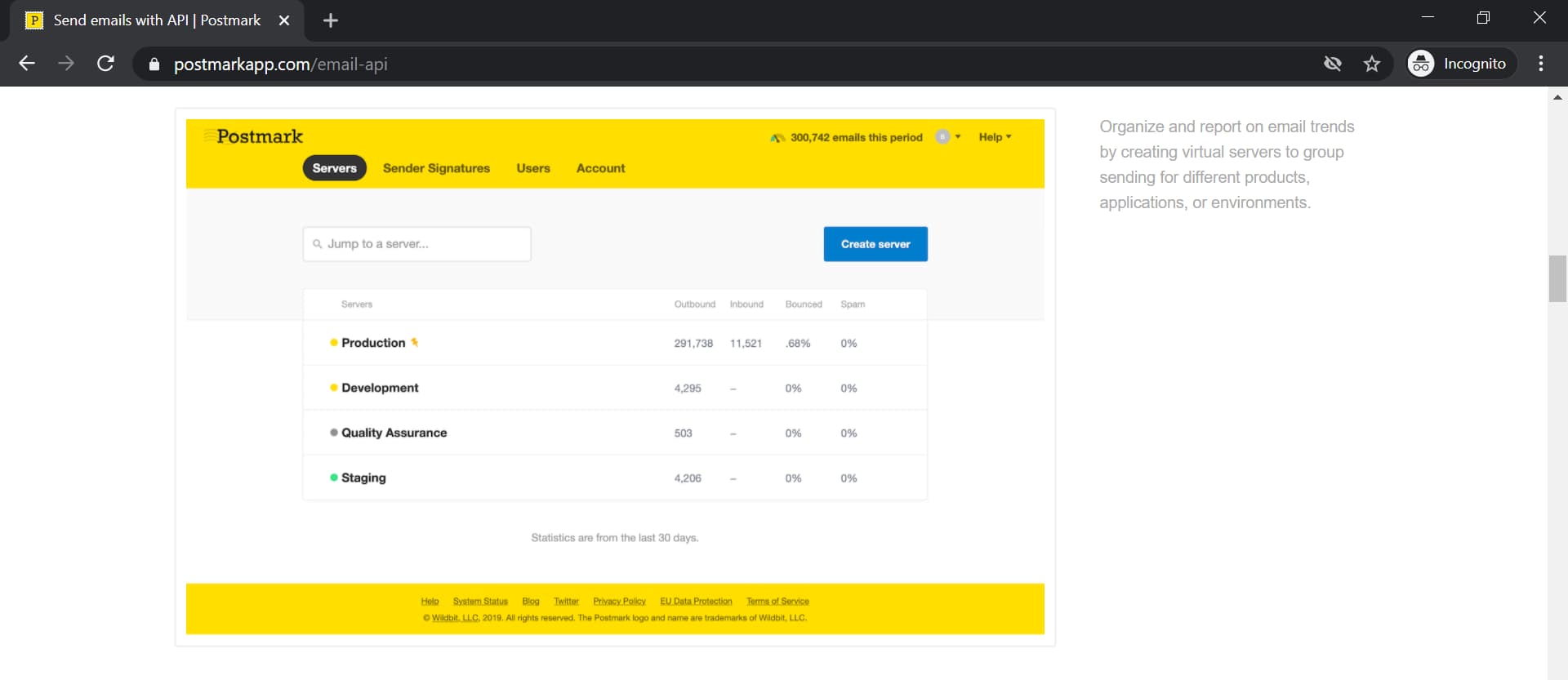Image resolution: width=1568 pixels, height=680 pixels.
Task: Click the padlock site info icon
Action: pyautogui.click(x=154, y=64)
